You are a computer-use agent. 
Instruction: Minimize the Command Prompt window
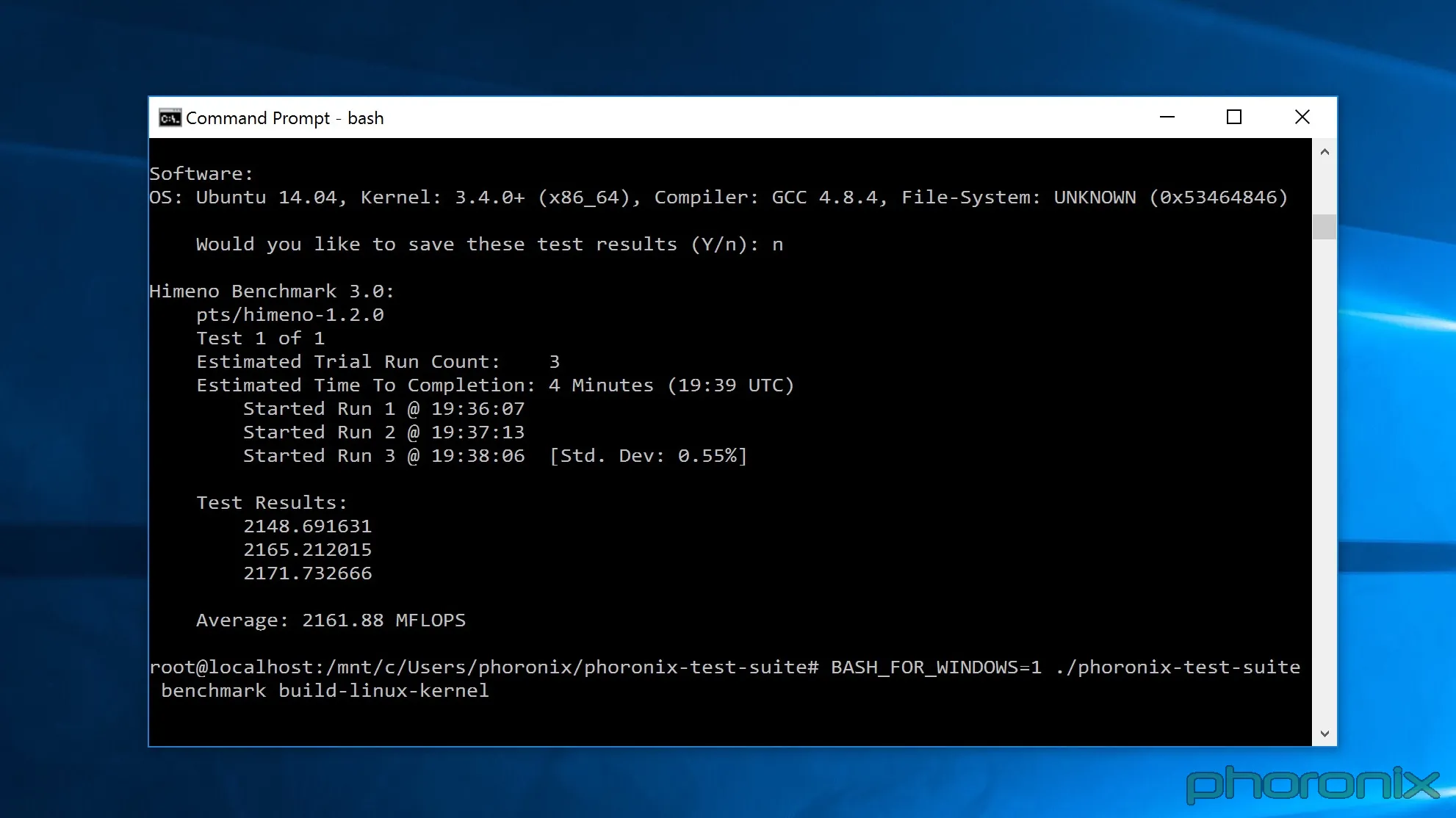(1167, 117)
